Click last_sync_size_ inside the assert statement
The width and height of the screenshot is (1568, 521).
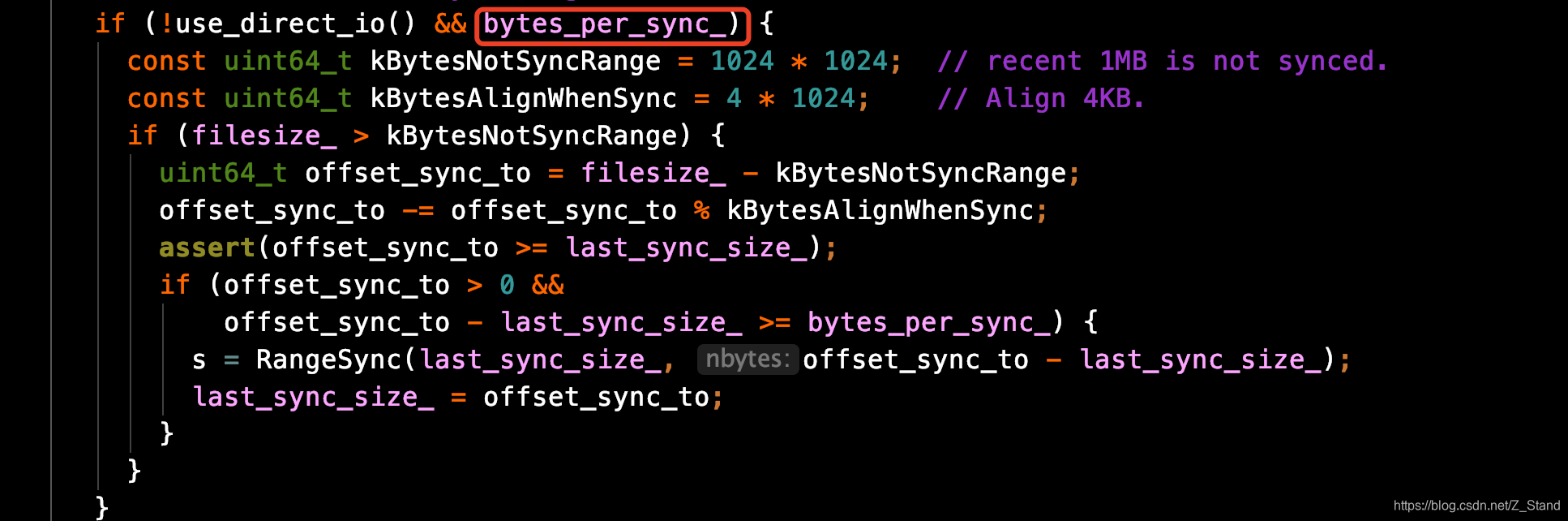[x=687, y=248]
